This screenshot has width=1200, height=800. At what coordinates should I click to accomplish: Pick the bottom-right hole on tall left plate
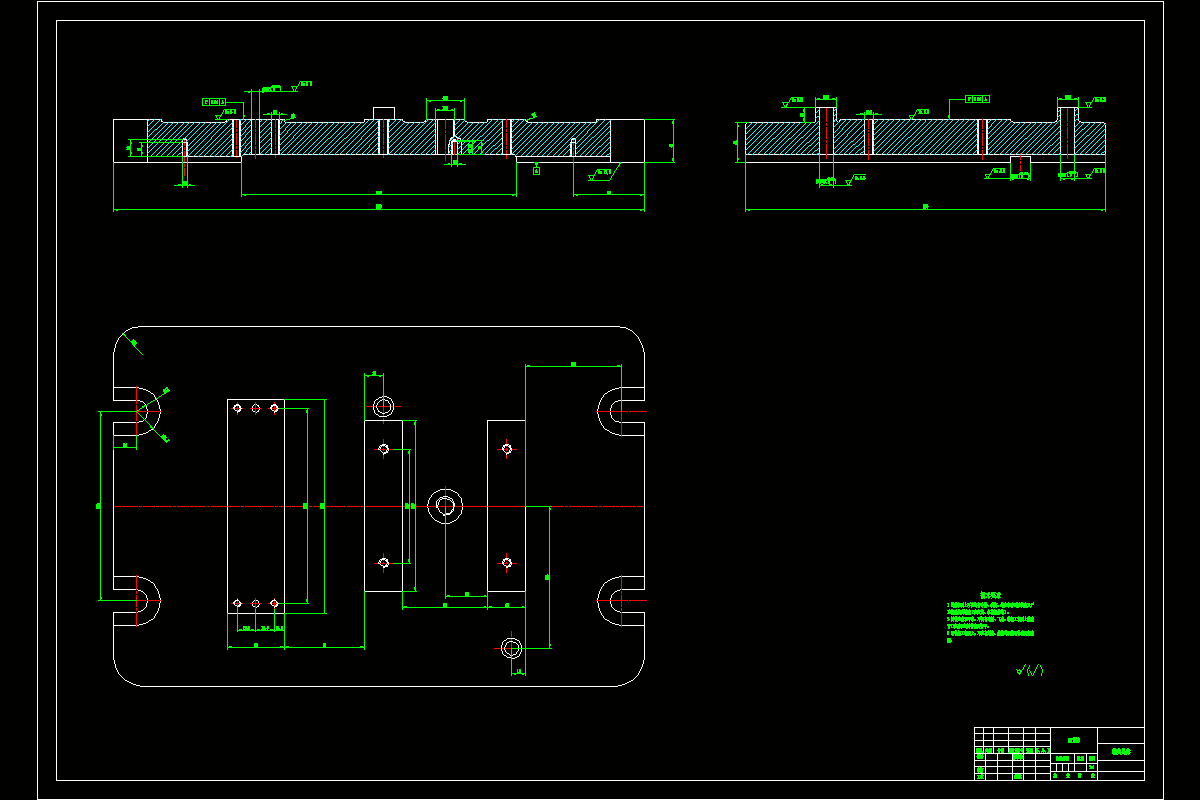[274, 603]
